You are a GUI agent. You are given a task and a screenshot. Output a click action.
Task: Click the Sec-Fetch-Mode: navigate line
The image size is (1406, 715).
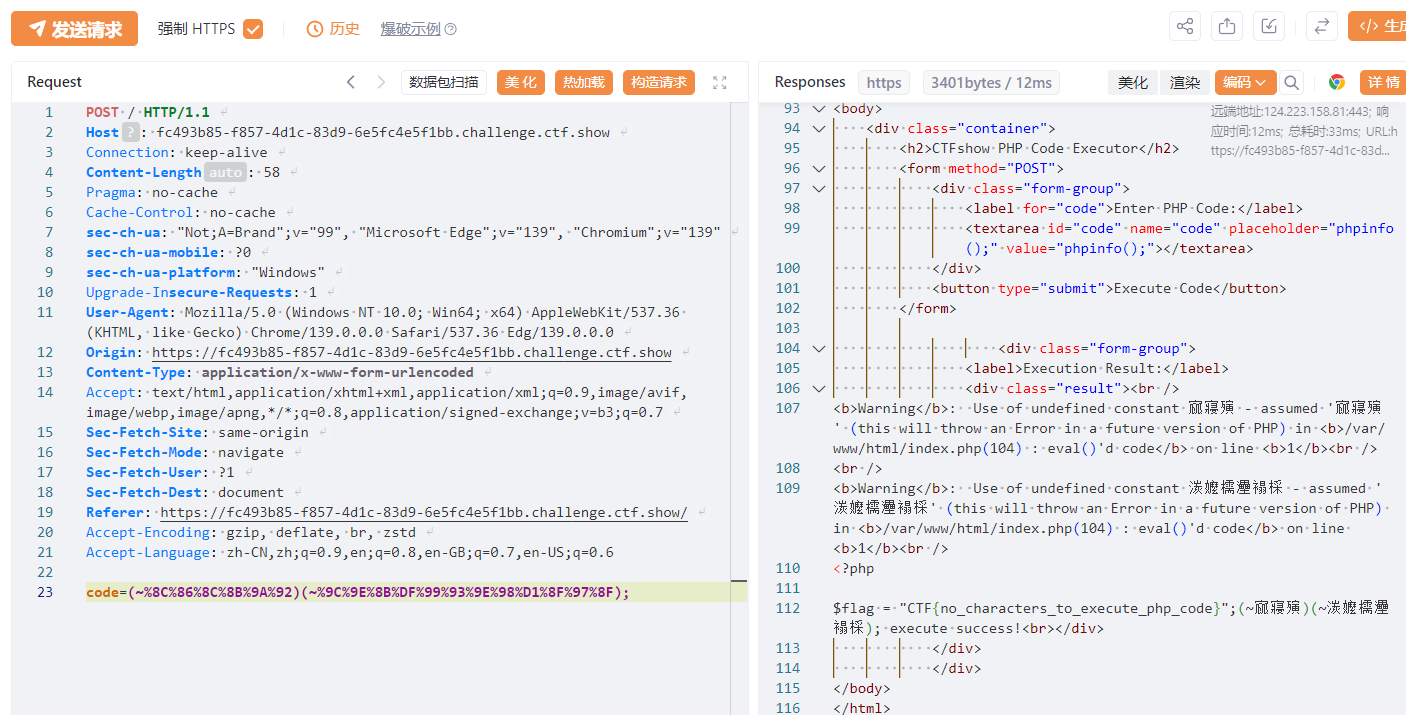click(x=185, y=452)
